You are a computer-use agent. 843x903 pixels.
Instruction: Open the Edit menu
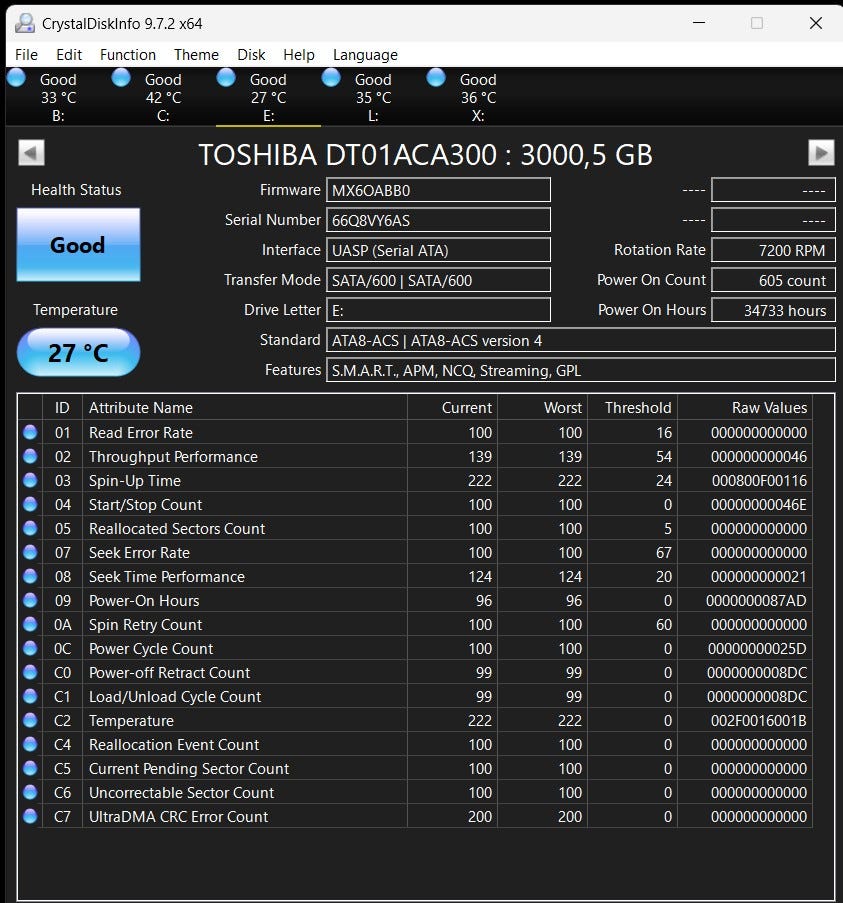click(69, 55)
